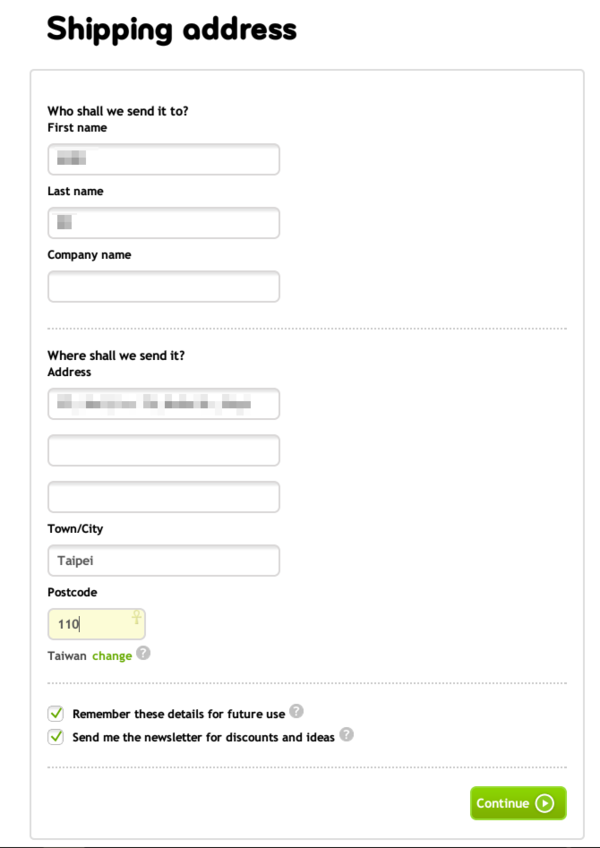The image size is (600, 848).
Task: Click the autofill key icon in Postcode field
Action: 136,618
